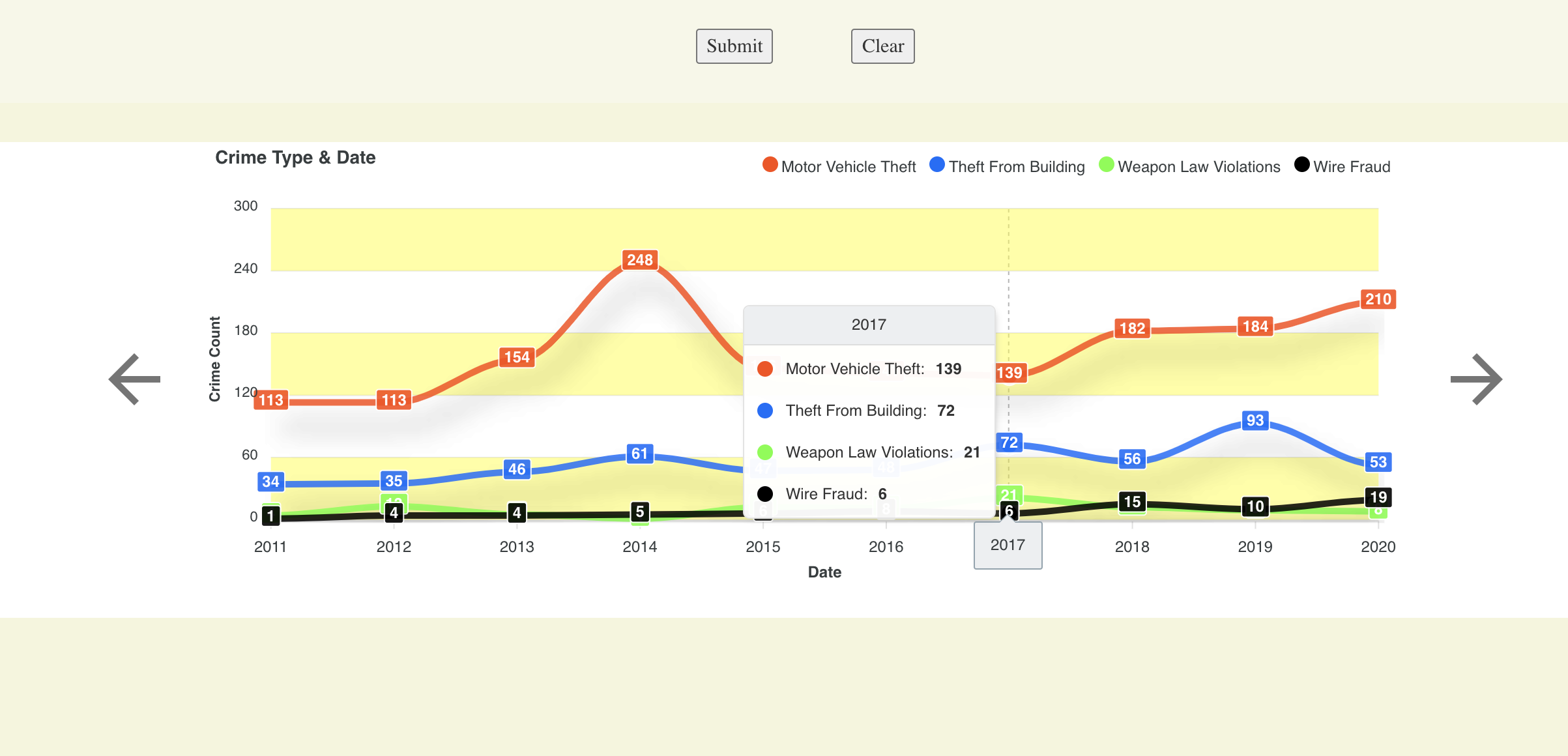Click the black 15 Wire Fraud data label
The image size is (1568, 756).
1132,502
